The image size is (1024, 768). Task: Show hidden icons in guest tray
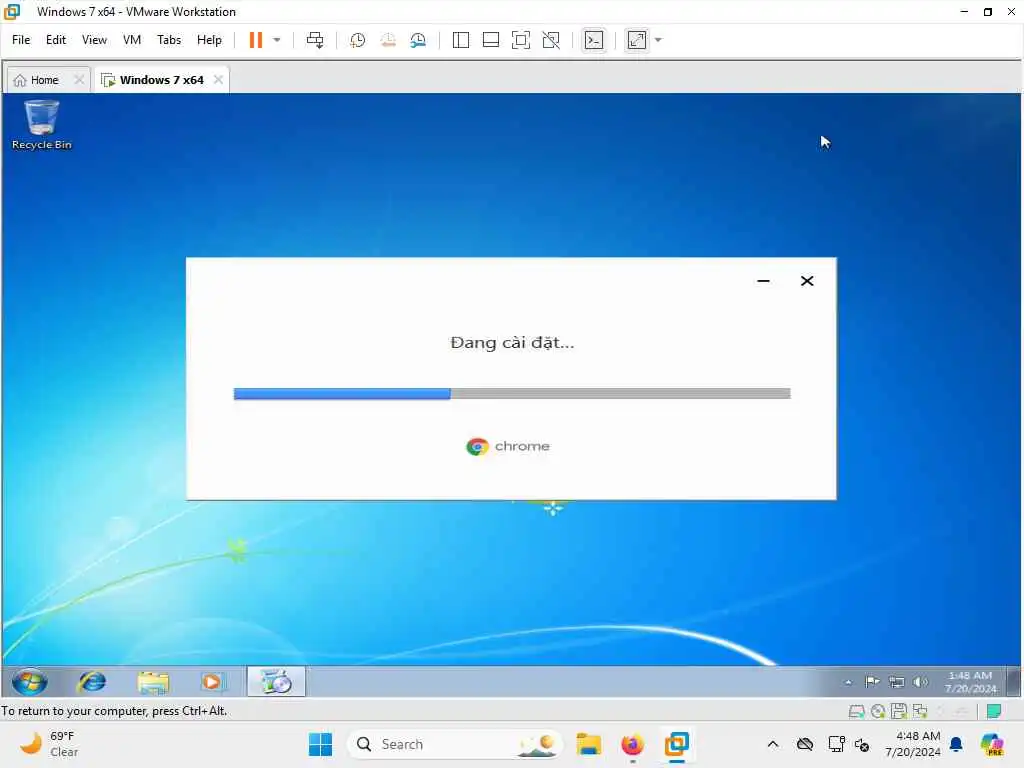[848, 682]
